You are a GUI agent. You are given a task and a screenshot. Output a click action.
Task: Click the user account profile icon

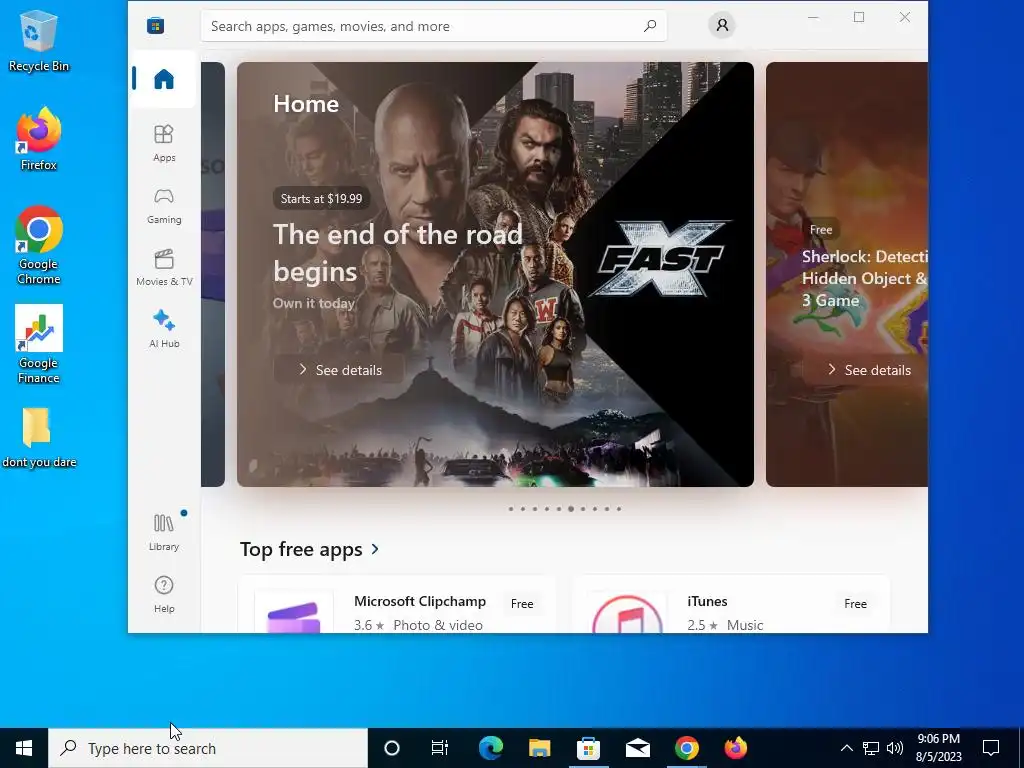click(x=722, y=25)
